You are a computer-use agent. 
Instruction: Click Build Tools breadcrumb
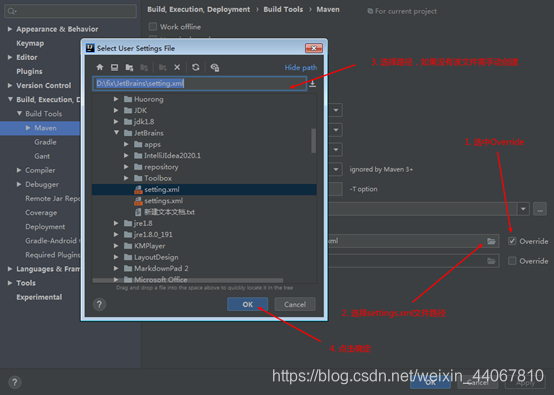point(283,10)
